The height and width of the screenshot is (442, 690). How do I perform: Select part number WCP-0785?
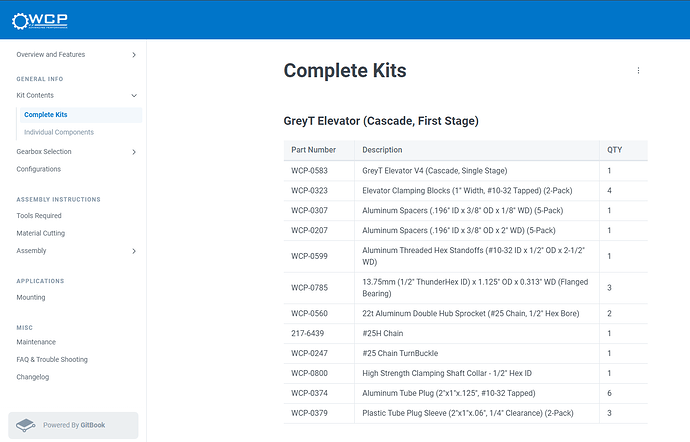coord(309,288)
